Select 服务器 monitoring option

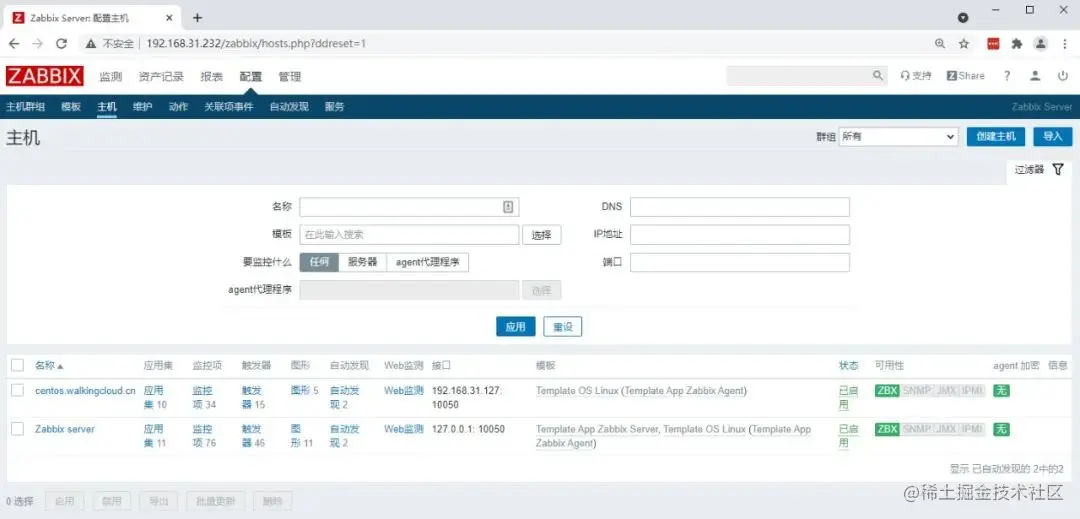click(362, 262)
